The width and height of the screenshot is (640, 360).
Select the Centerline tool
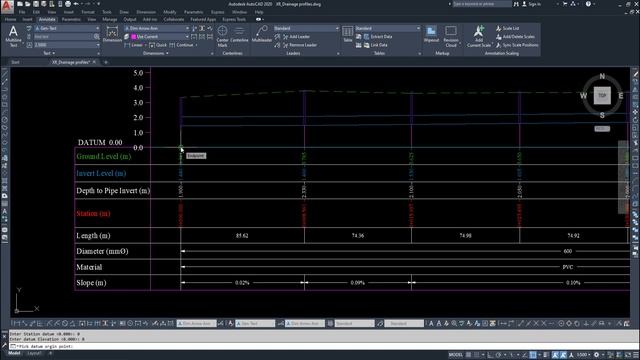[239, 34]
